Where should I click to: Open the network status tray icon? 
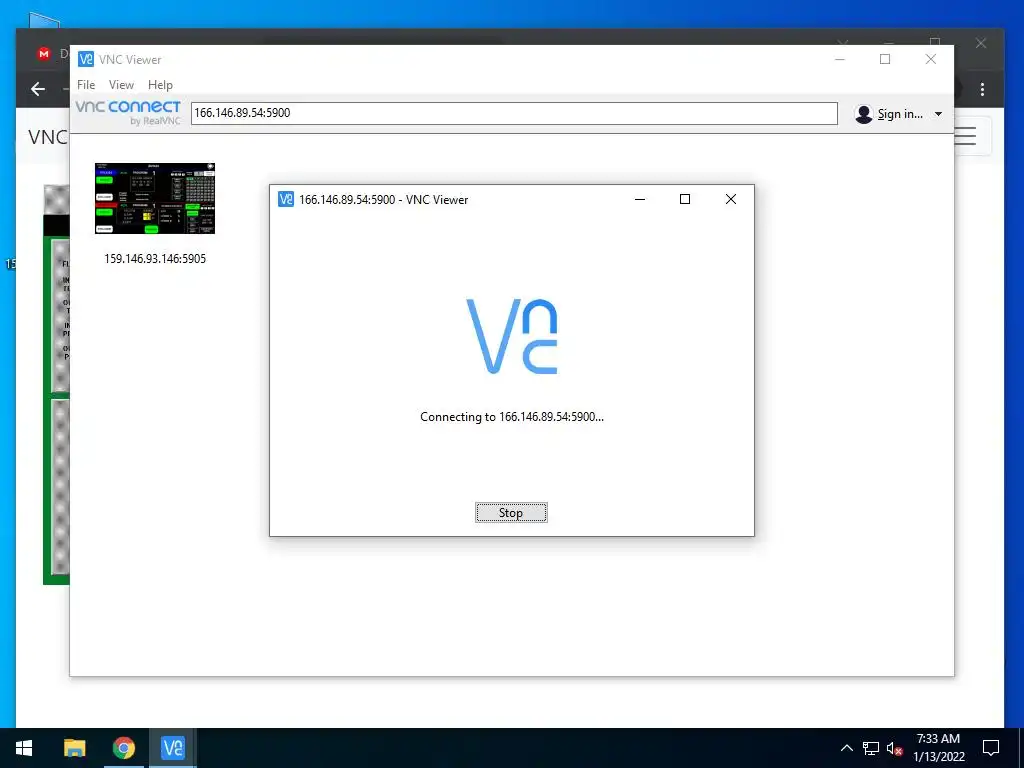click(871, 748)
